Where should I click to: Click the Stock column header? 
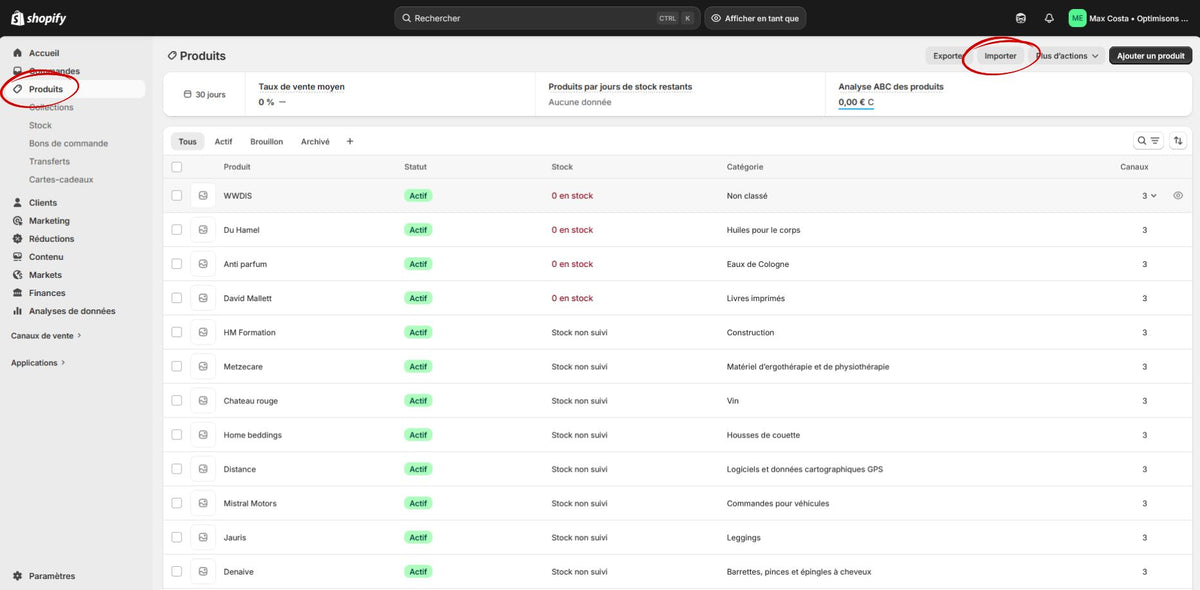(562, 167)
